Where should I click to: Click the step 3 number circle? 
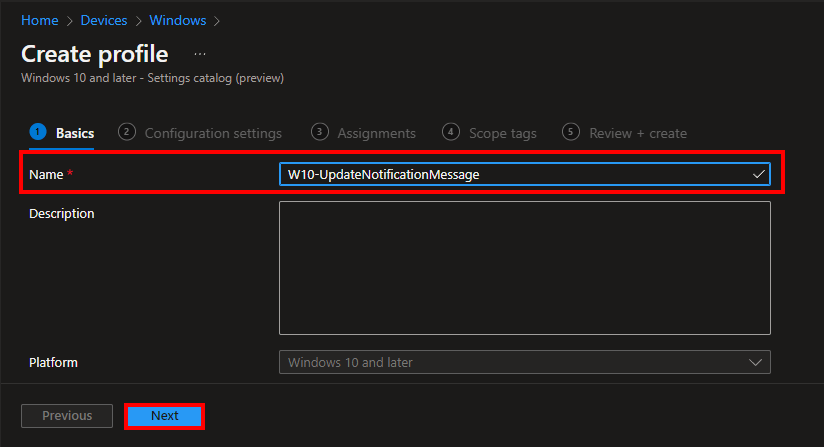point(320,132)
